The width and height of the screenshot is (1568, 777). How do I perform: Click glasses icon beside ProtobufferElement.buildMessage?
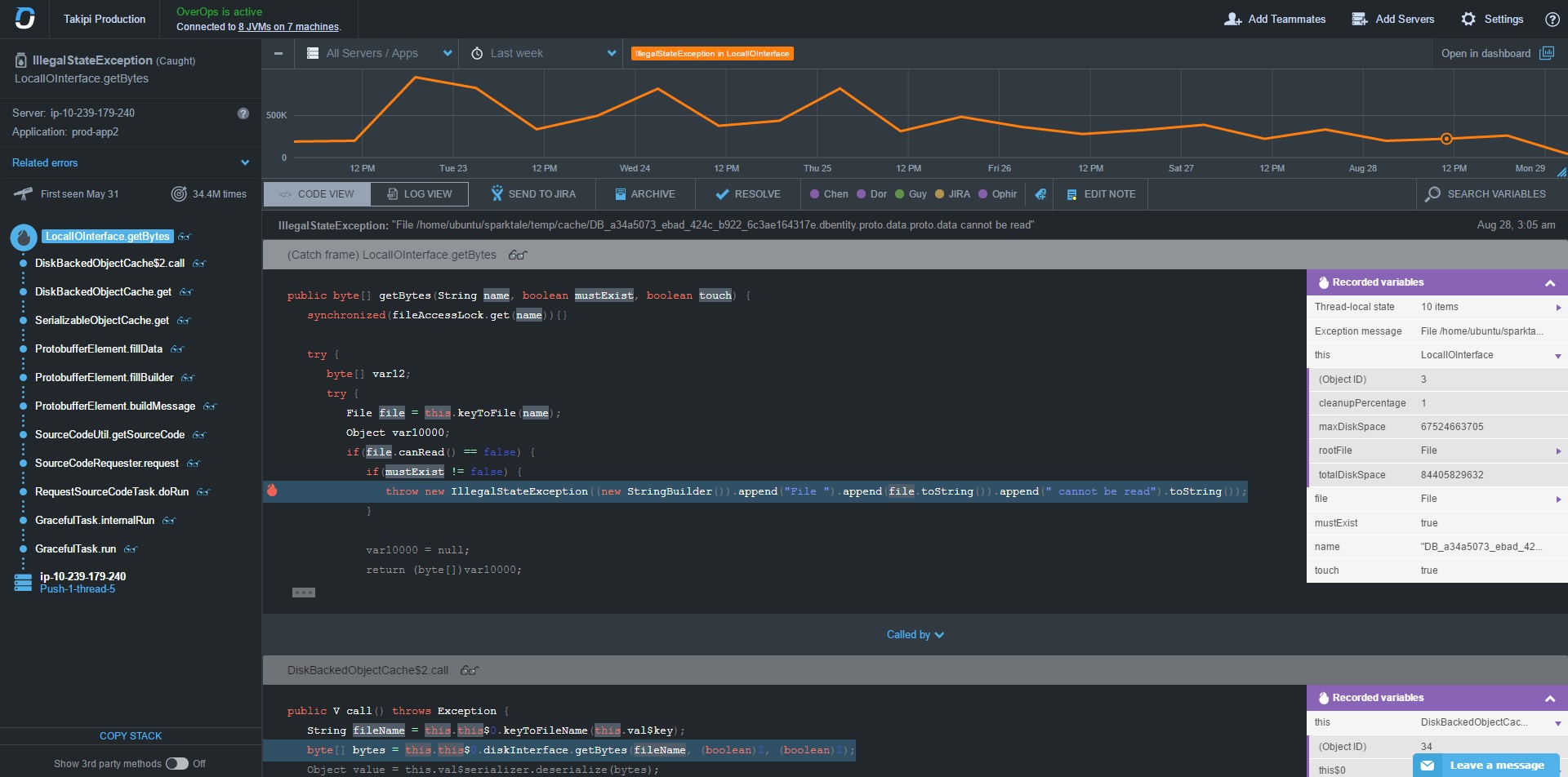point(210,406)
